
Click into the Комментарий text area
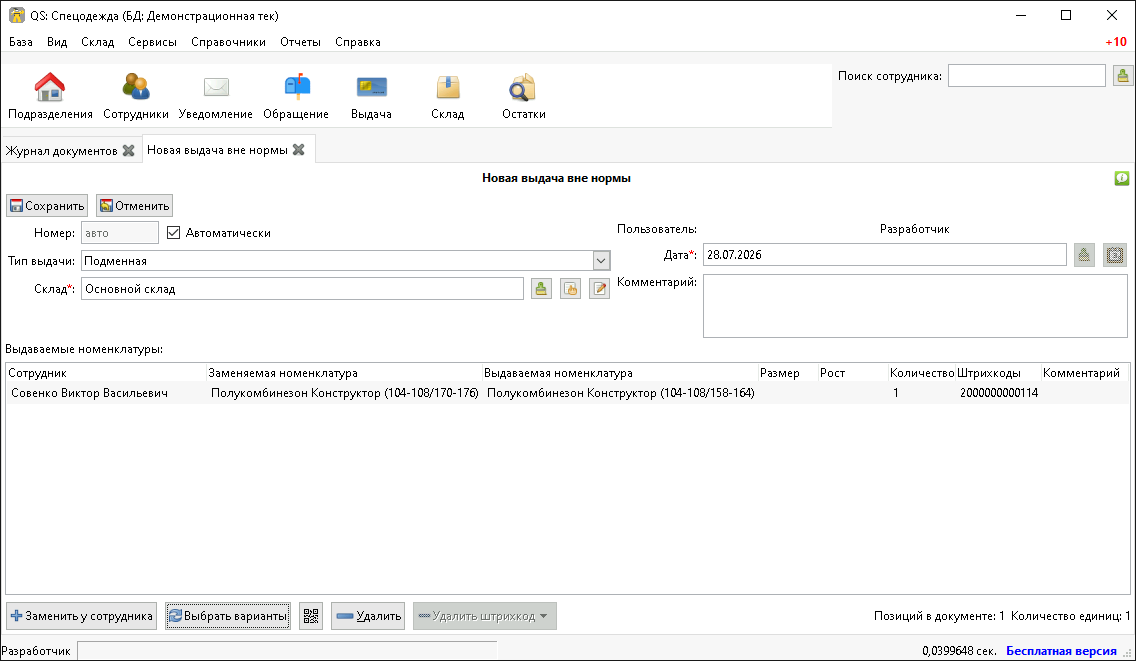[x=915, y=306]
